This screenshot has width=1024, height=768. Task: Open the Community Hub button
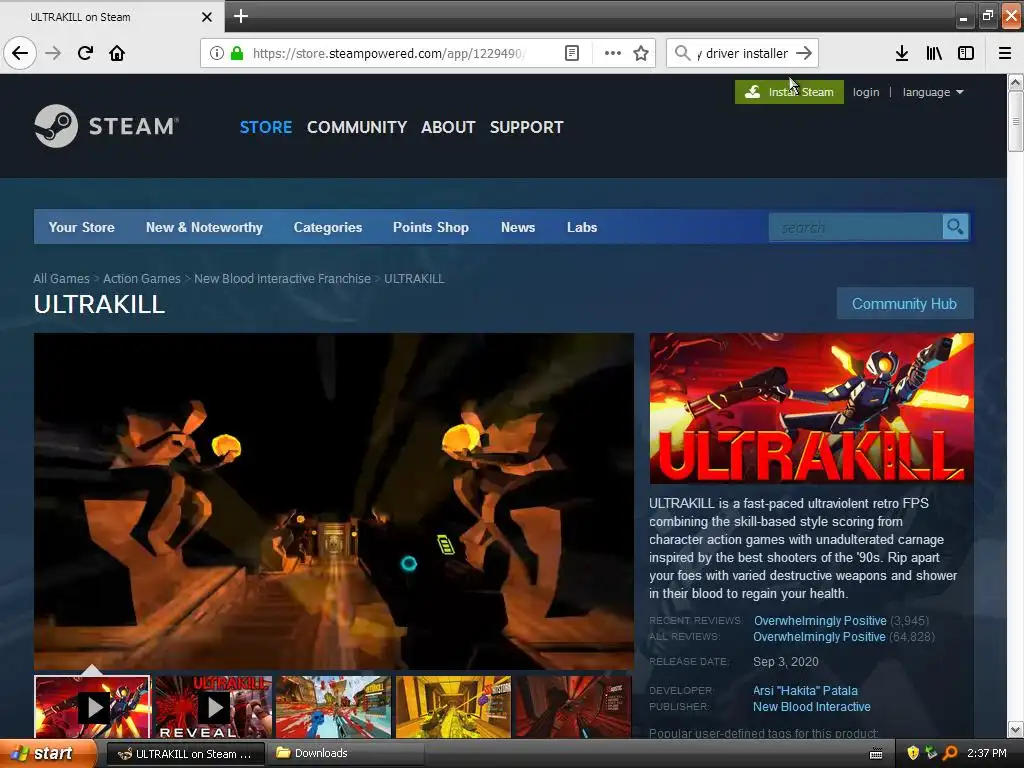[904, 304]
